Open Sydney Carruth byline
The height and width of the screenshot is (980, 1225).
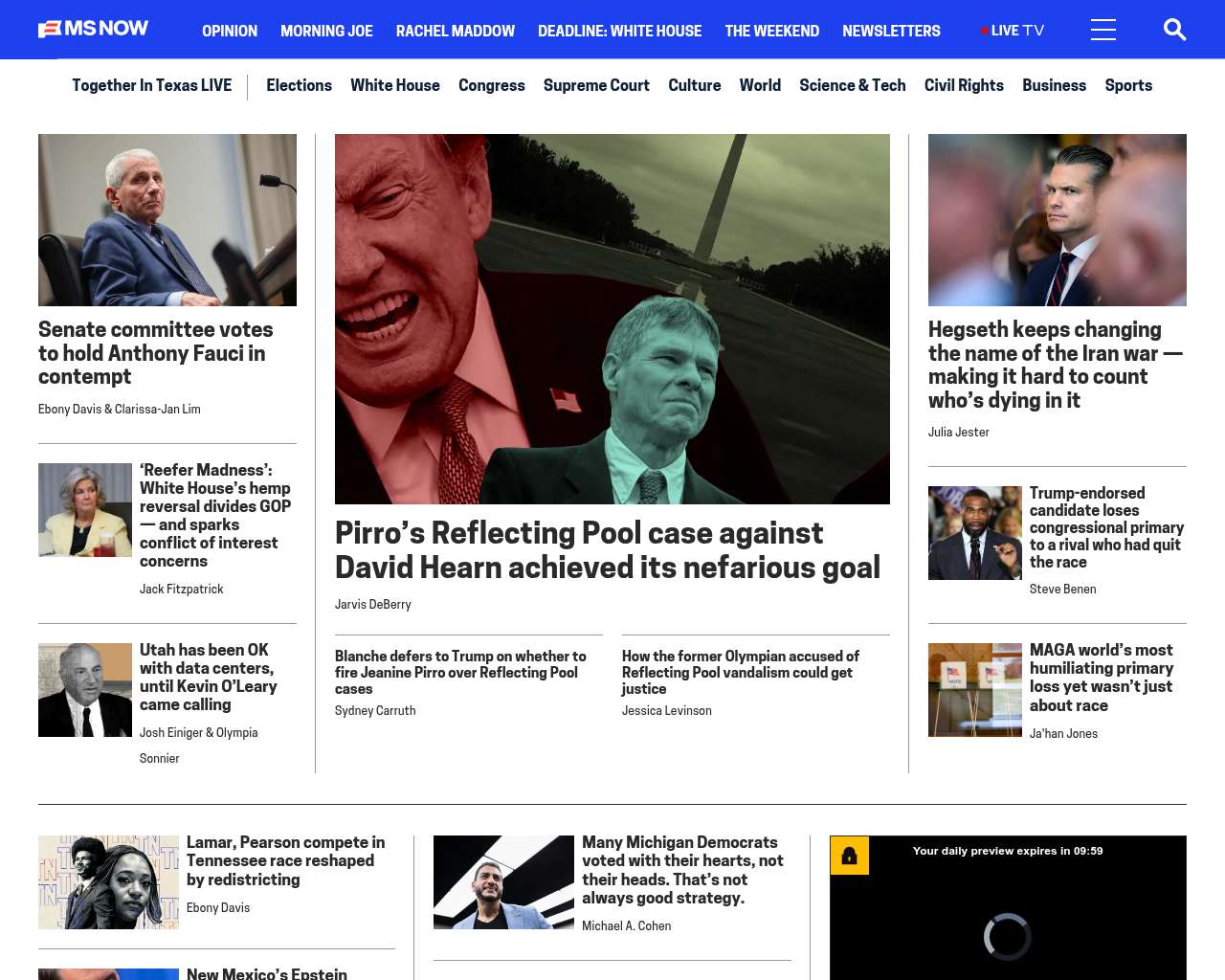tap(375, 710)
